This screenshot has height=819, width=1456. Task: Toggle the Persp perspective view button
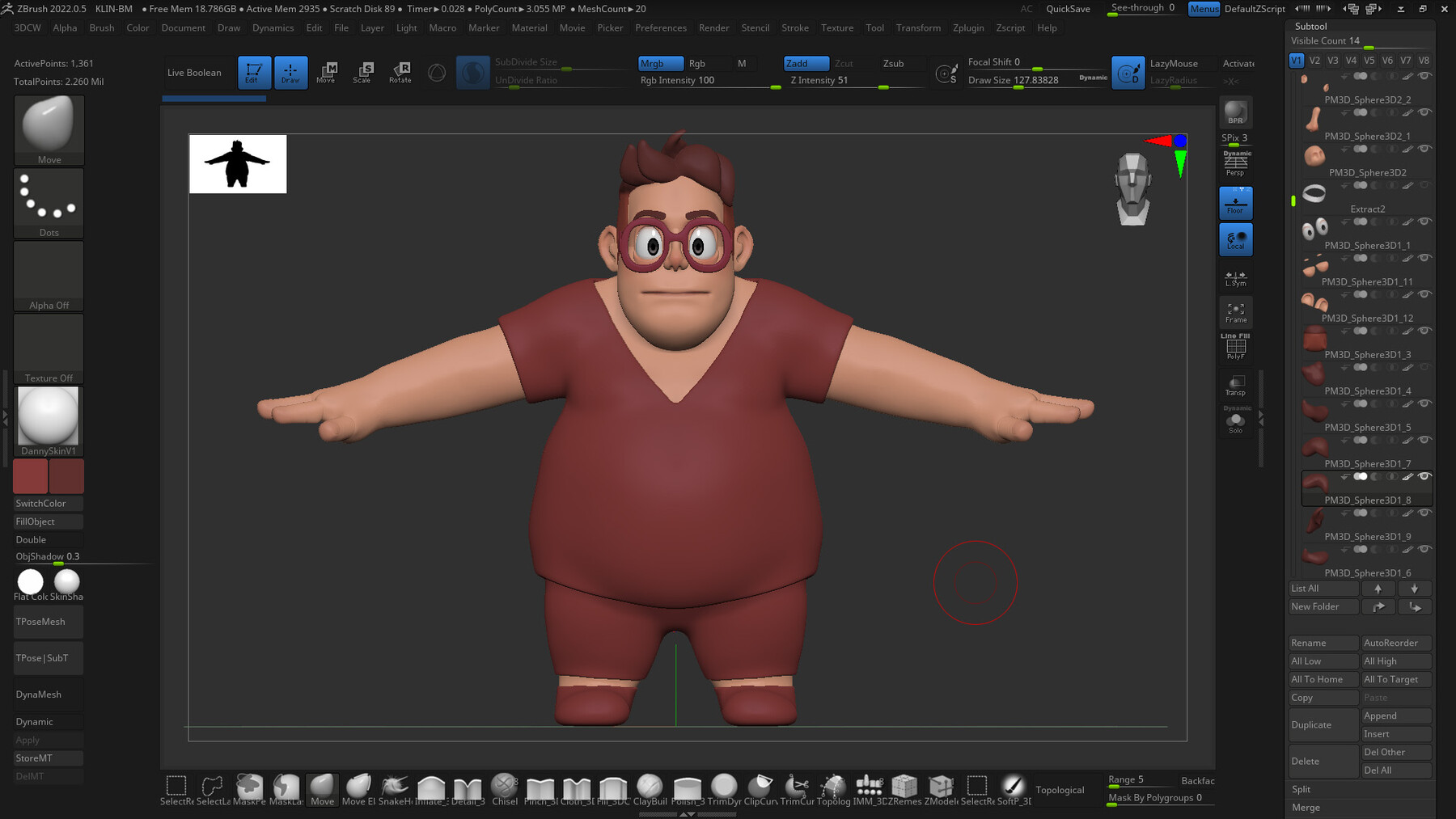tap(1235, 164)
